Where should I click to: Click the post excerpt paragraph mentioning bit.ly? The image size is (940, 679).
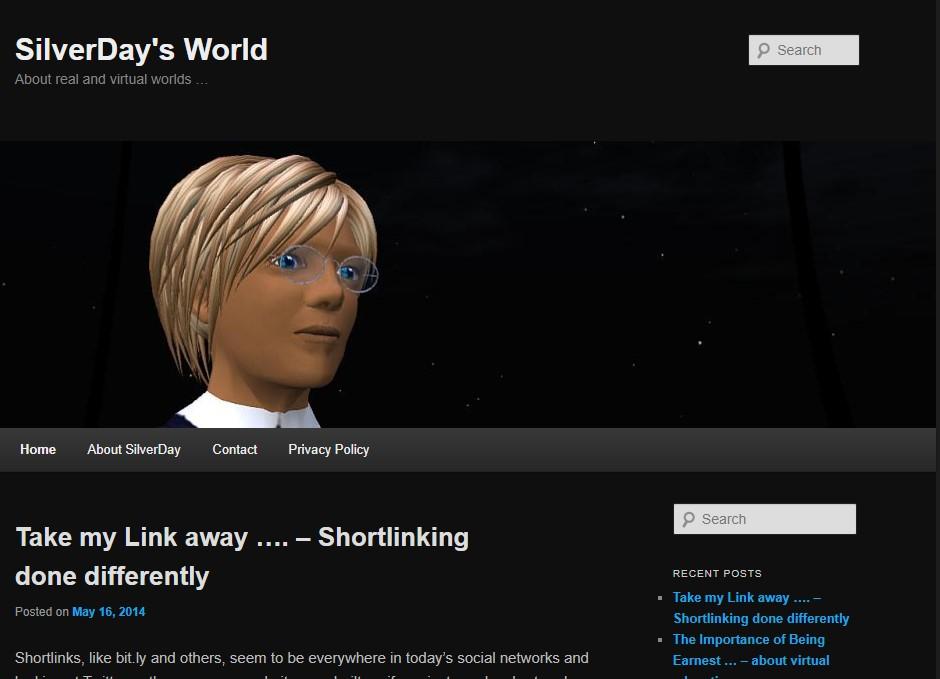point(301,658)
